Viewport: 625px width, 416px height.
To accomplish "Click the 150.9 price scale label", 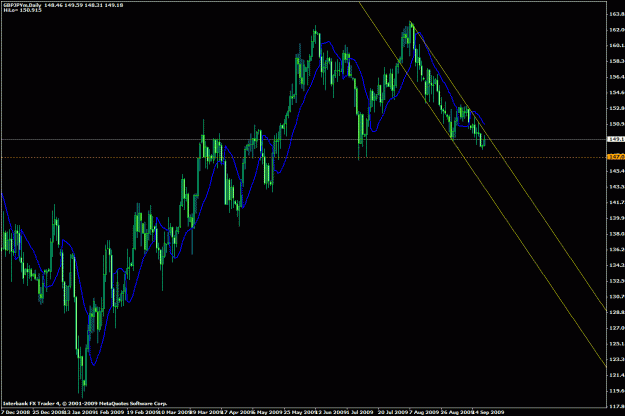I will (x=617, y=124).
